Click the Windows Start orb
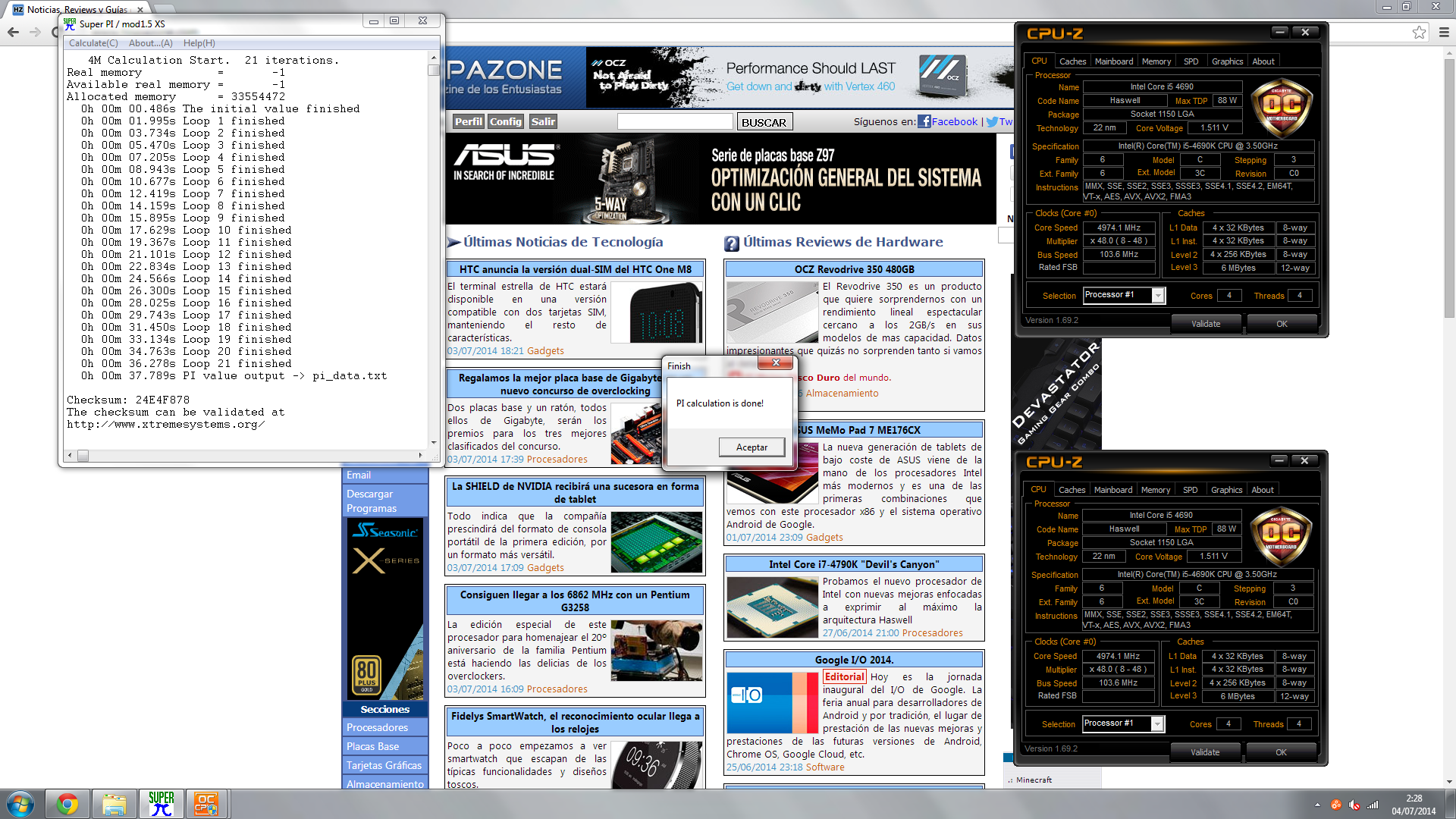The width and height of the screenshot is (1456, 819). click(x=20, y=804)
